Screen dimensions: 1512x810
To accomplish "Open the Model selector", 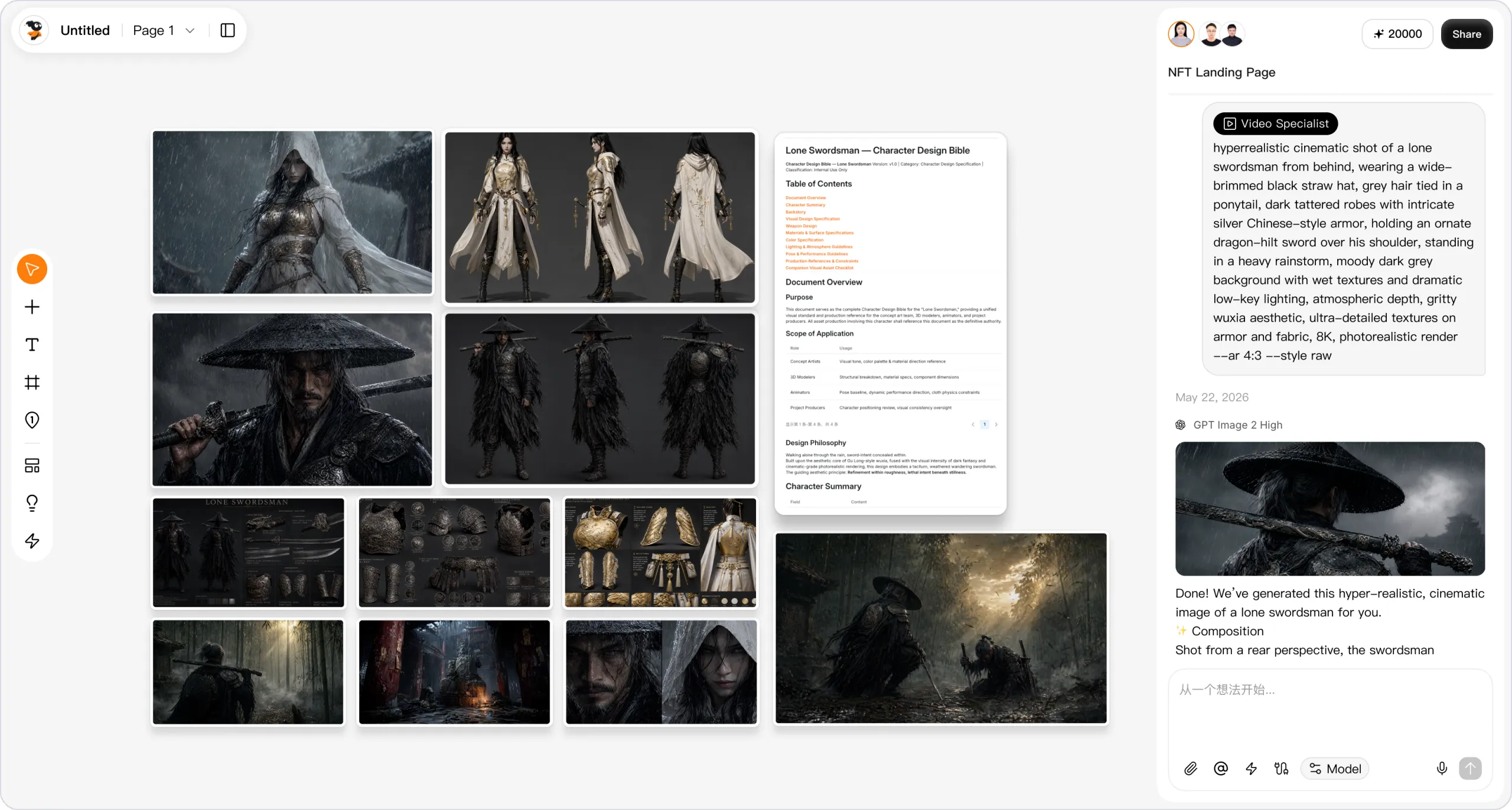I will click(1335, 769).
